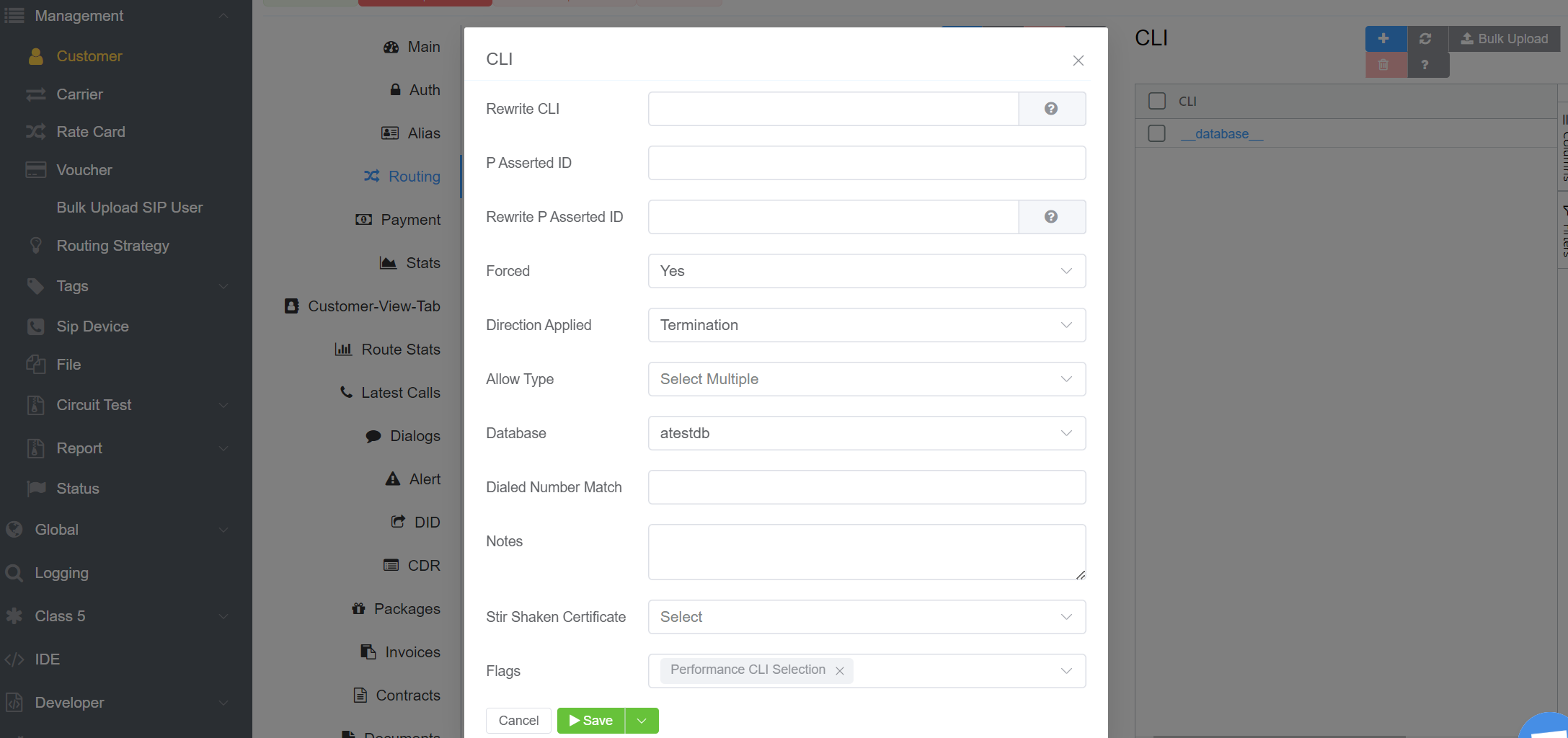This screenshot has height=738, width=1568.
Task: Click the help icon beside Rewrite CLI
Action: coord(1051,109)
